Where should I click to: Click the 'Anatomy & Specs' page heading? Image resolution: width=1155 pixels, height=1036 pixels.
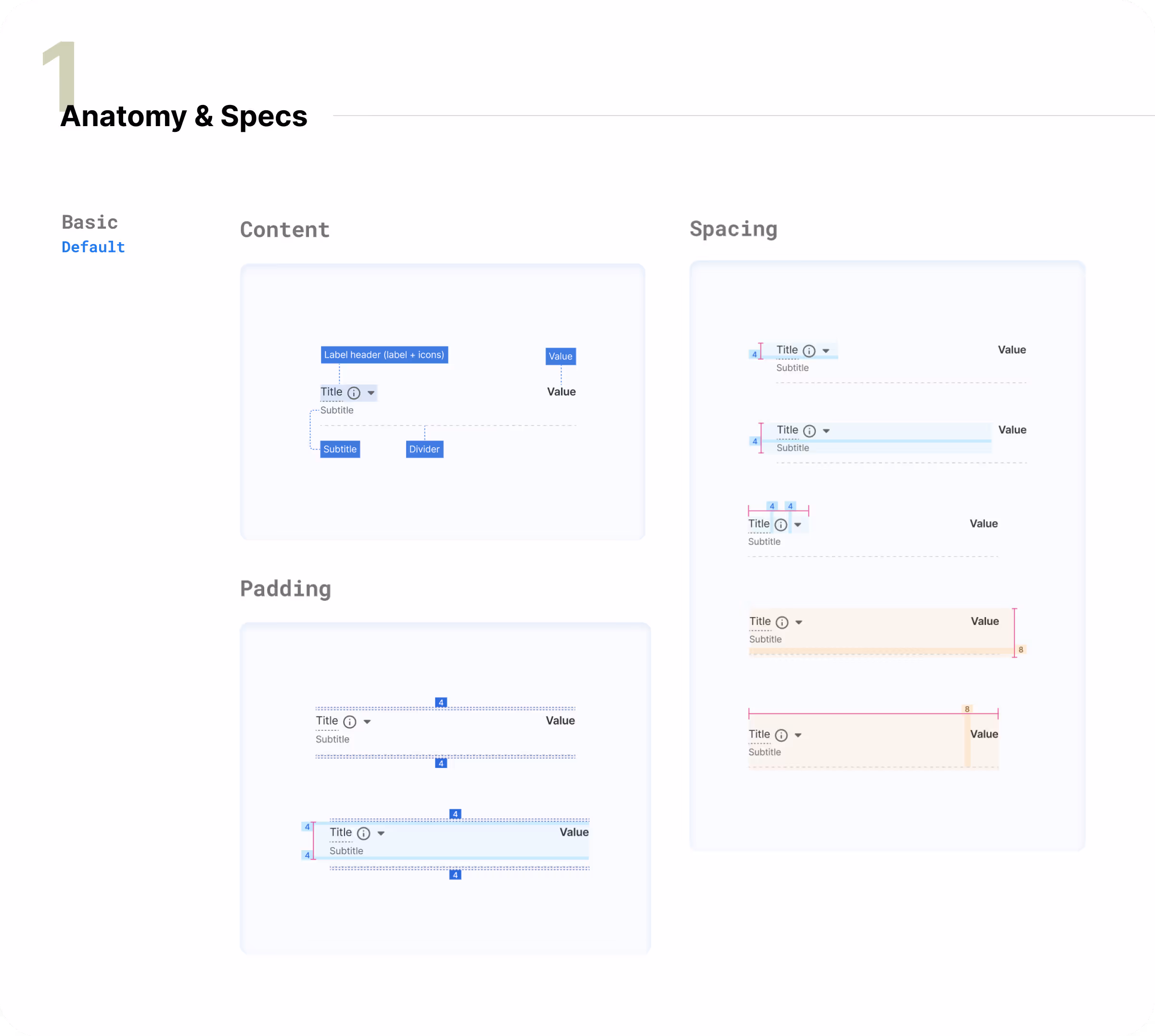pos(184,116)
